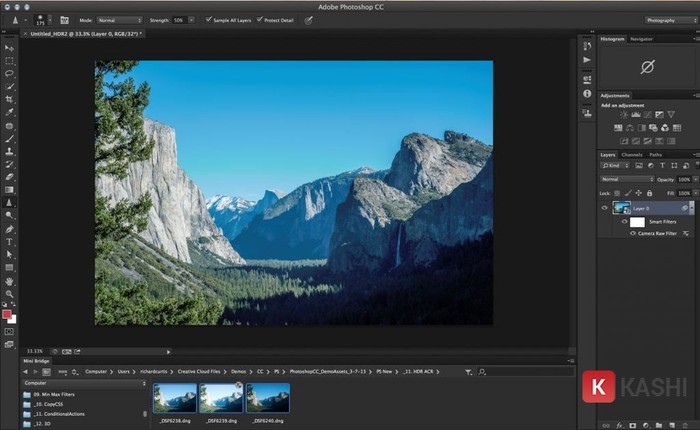Select the Pen tool
Image resolution: width=700 pixels, height=430 pixels.
pos(9,229)
